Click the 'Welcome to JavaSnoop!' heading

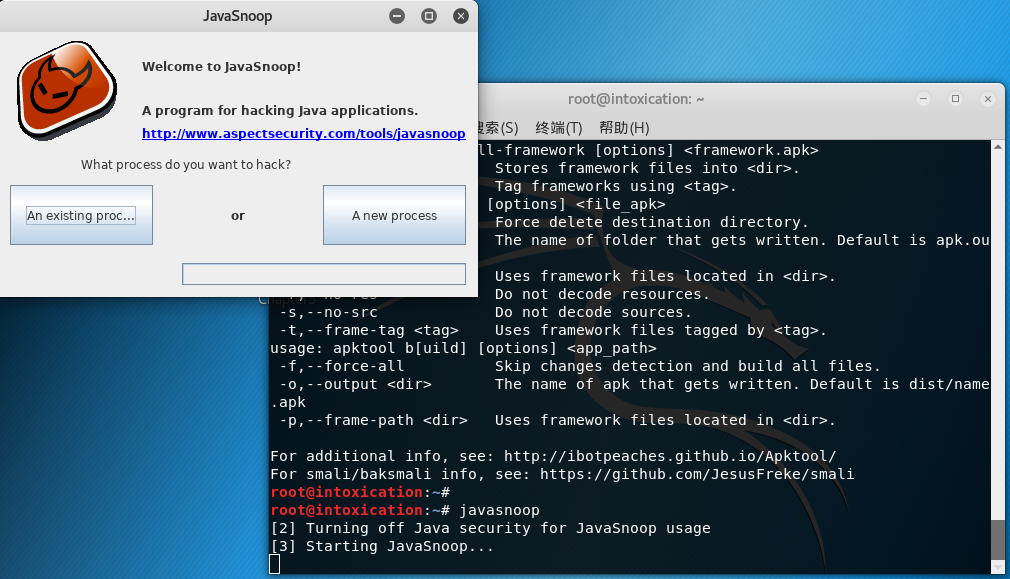222,66
